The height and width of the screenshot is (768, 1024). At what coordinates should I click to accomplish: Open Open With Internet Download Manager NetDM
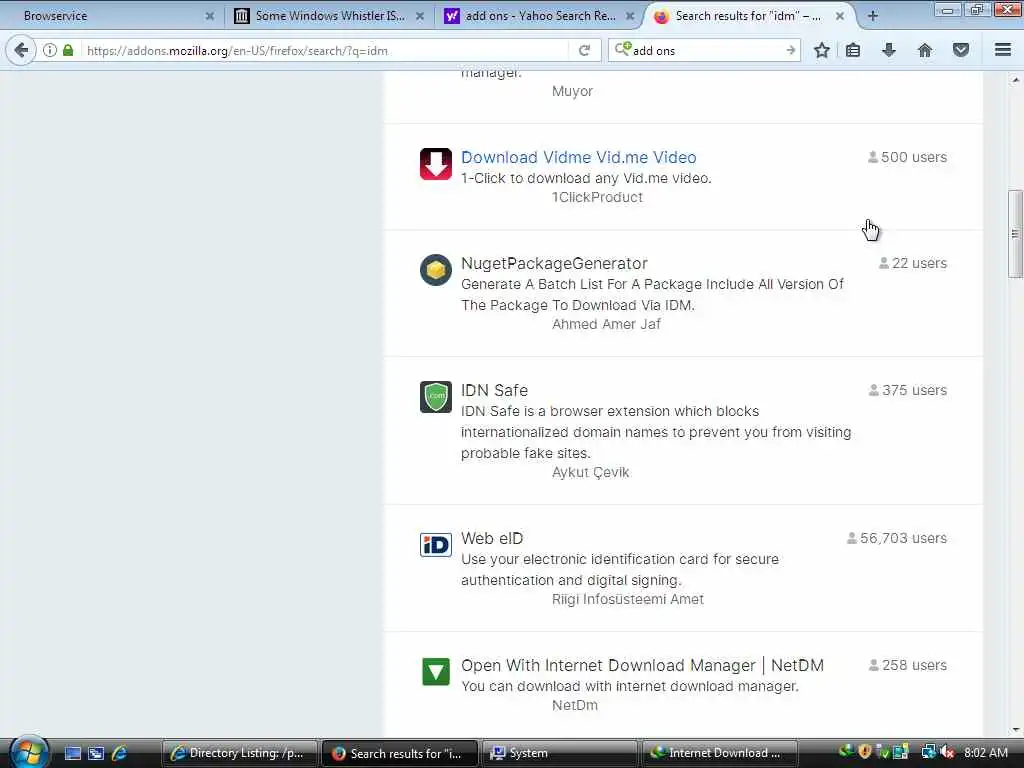coord(643,665)
